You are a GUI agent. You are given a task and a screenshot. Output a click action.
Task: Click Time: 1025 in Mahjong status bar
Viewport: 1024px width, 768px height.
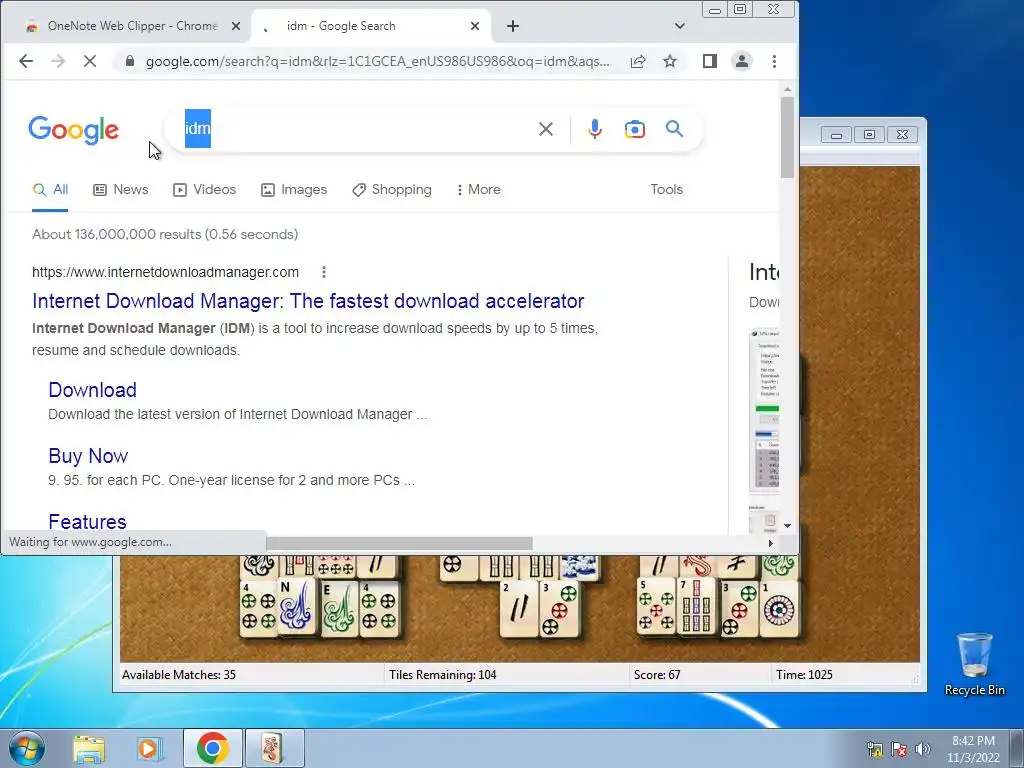pos(804,675)
